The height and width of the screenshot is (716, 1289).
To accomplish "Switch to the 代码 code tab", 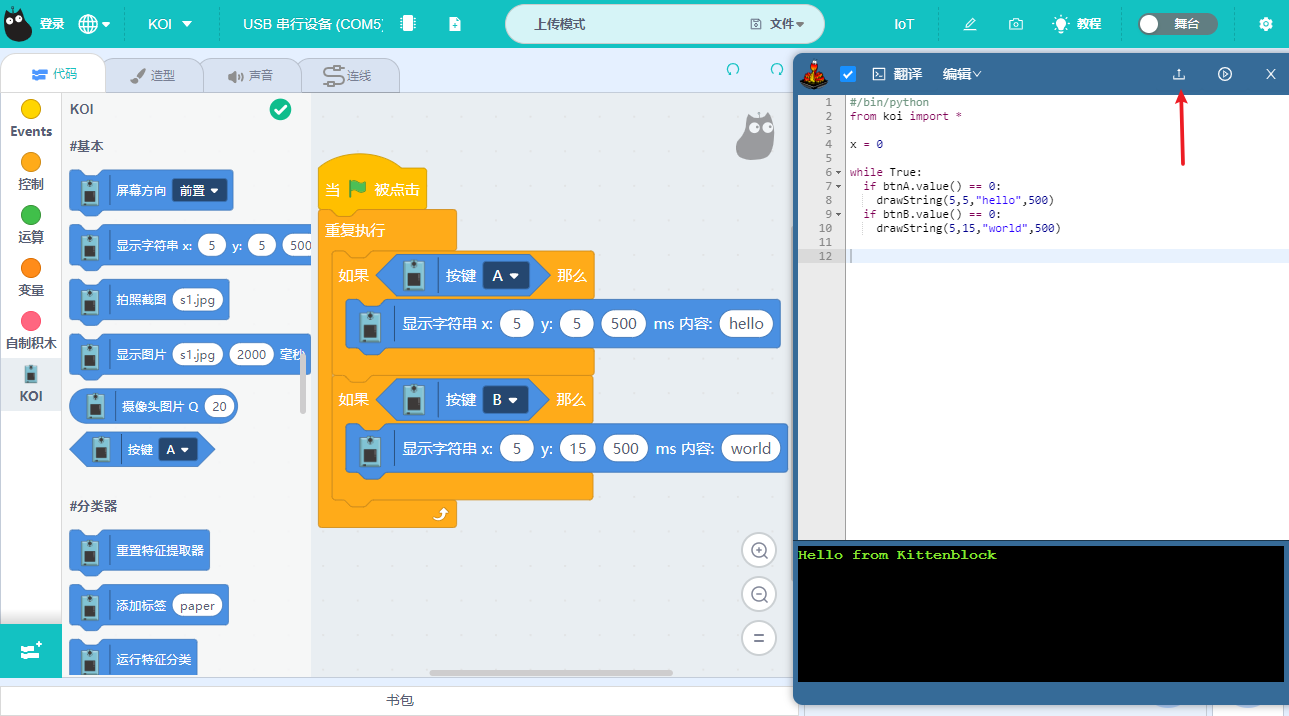I will 53,74.
